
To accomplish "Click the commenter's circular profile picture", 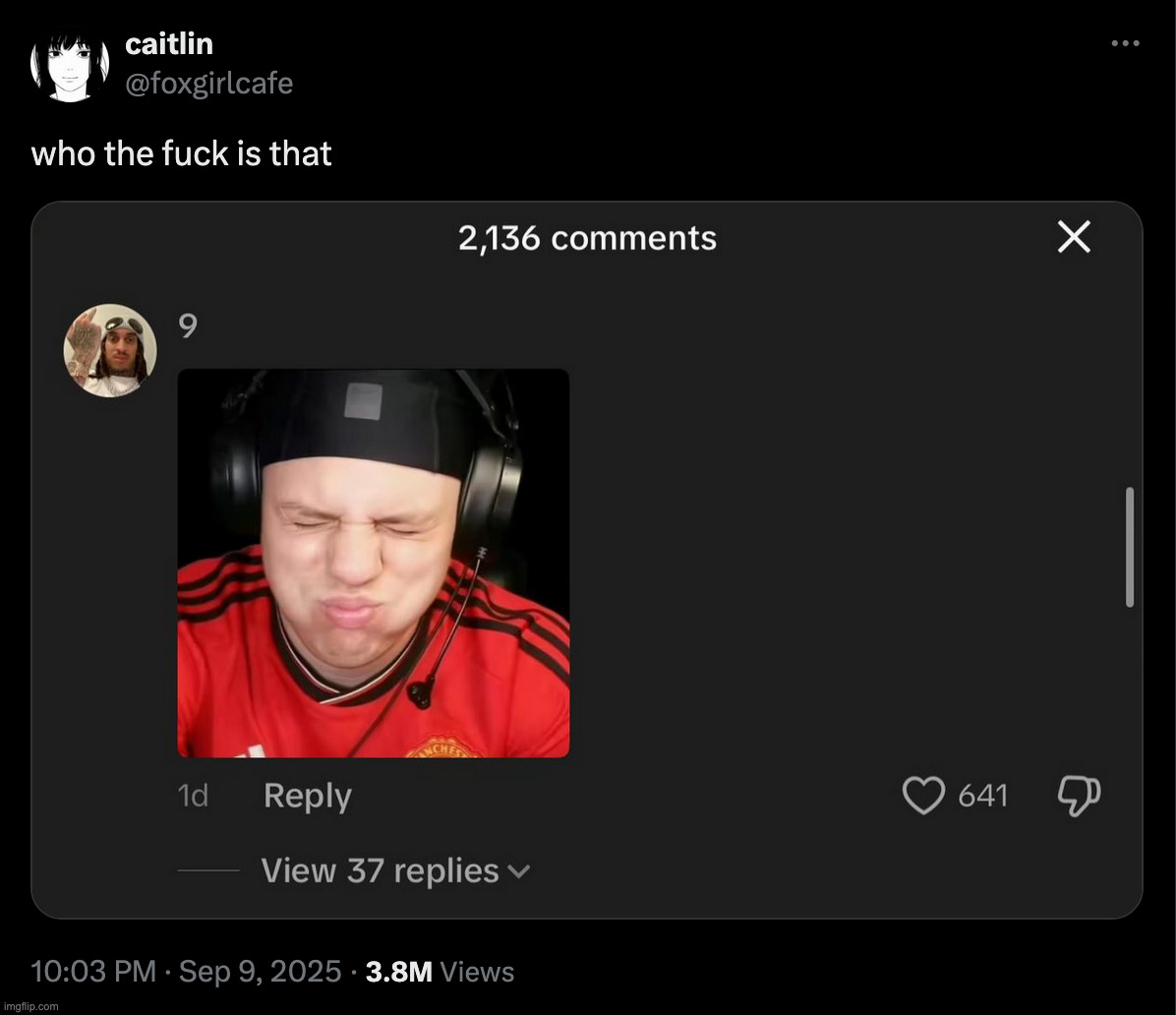I will coord(110,349).
